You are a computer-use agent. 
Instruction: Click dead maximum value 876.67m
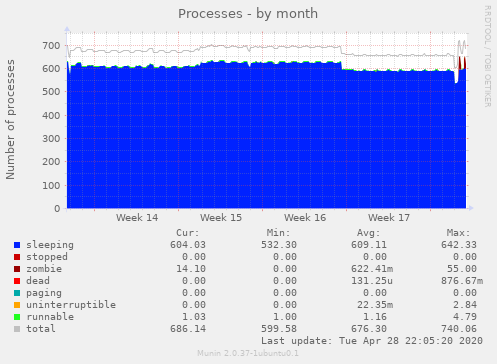pyautogui.click(x=462, y=281)
